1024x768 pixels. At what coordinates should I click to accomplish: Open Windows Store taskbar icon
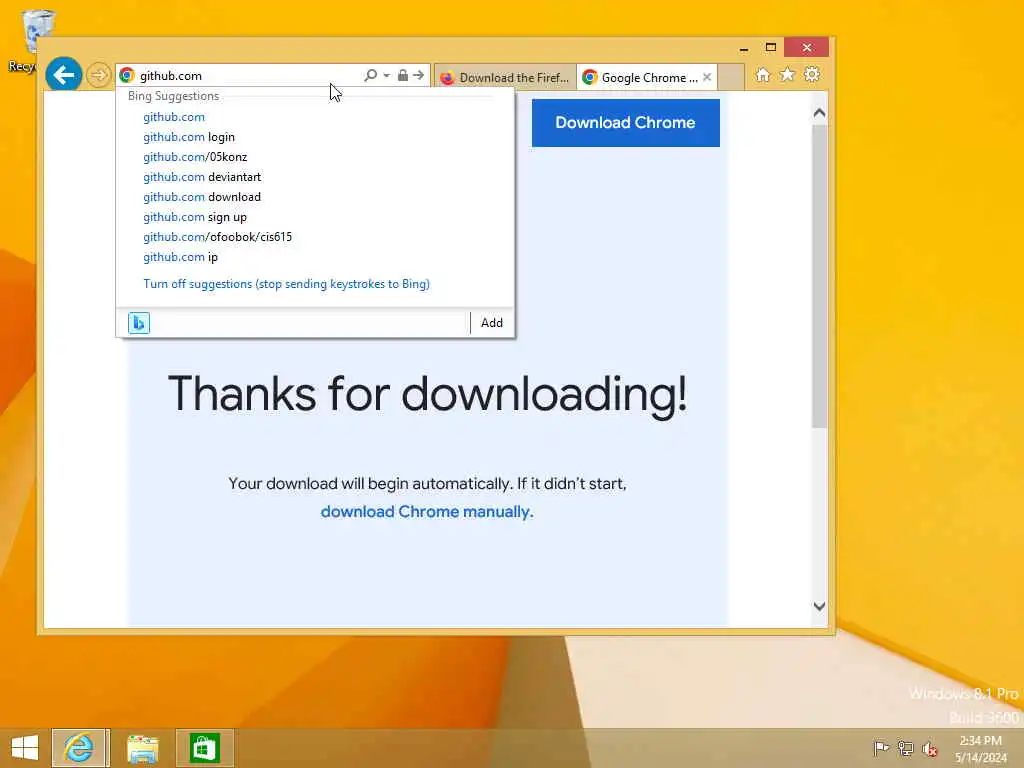click(x=204, y=748)
